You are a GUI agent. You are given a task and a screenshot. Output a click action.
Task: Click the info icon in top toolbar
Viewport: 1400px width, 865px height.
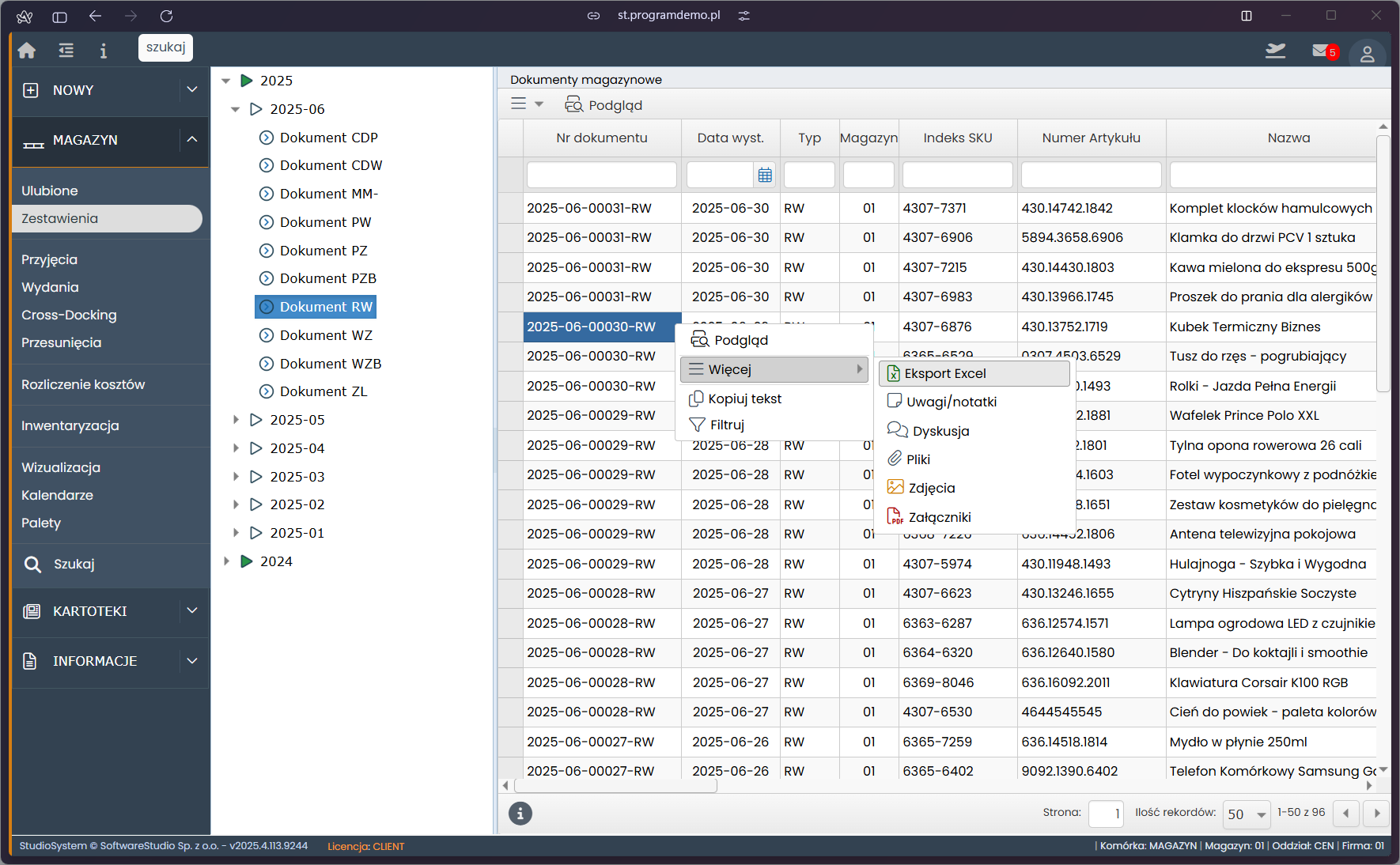(103, 51)
